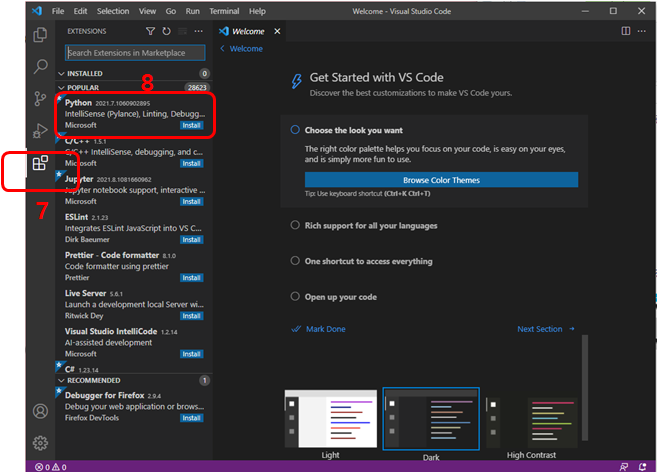This screenshot has width=658, height=473.
Task: Click the Mark Done link
Action: coord(319,329)
